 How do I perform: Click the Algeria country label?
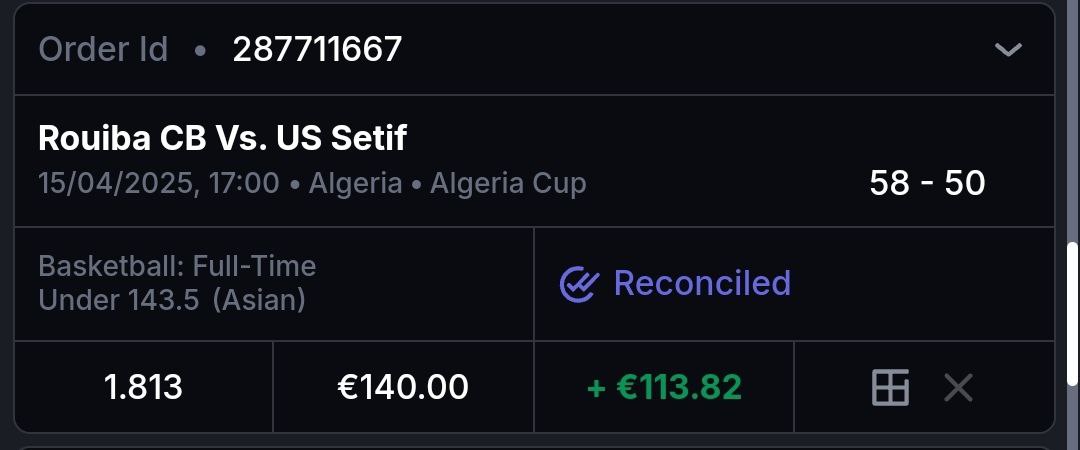(x=355, y=184)
